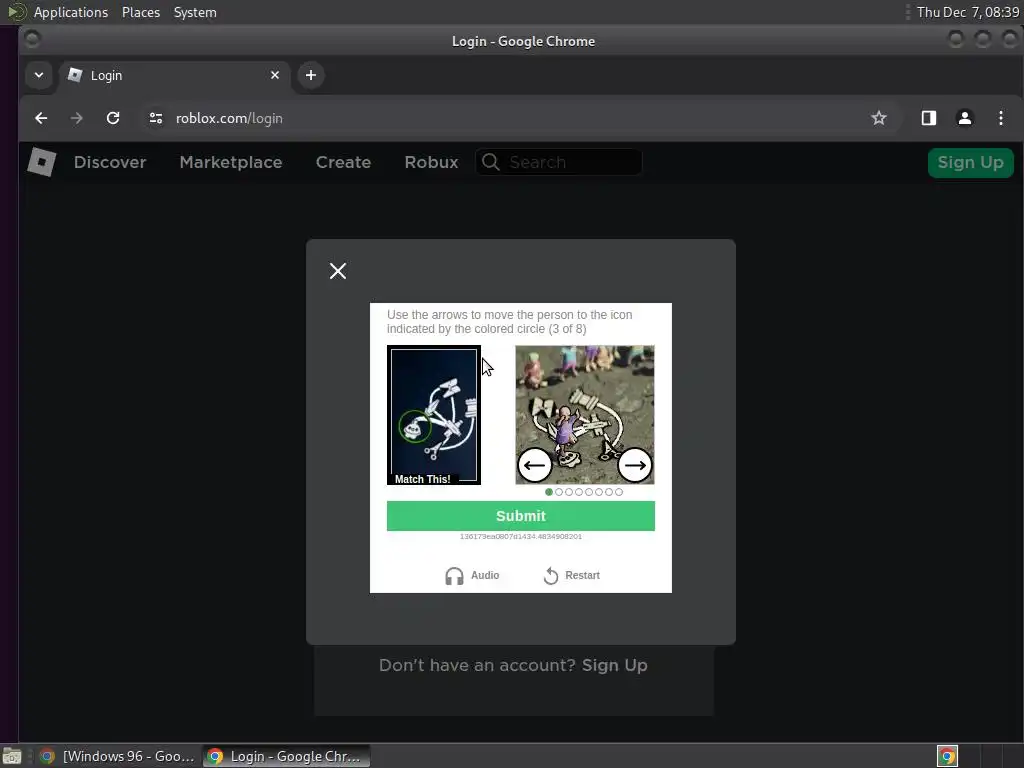Close the captcha dialog with X
1024x768 pixels.
pos(338,271)
